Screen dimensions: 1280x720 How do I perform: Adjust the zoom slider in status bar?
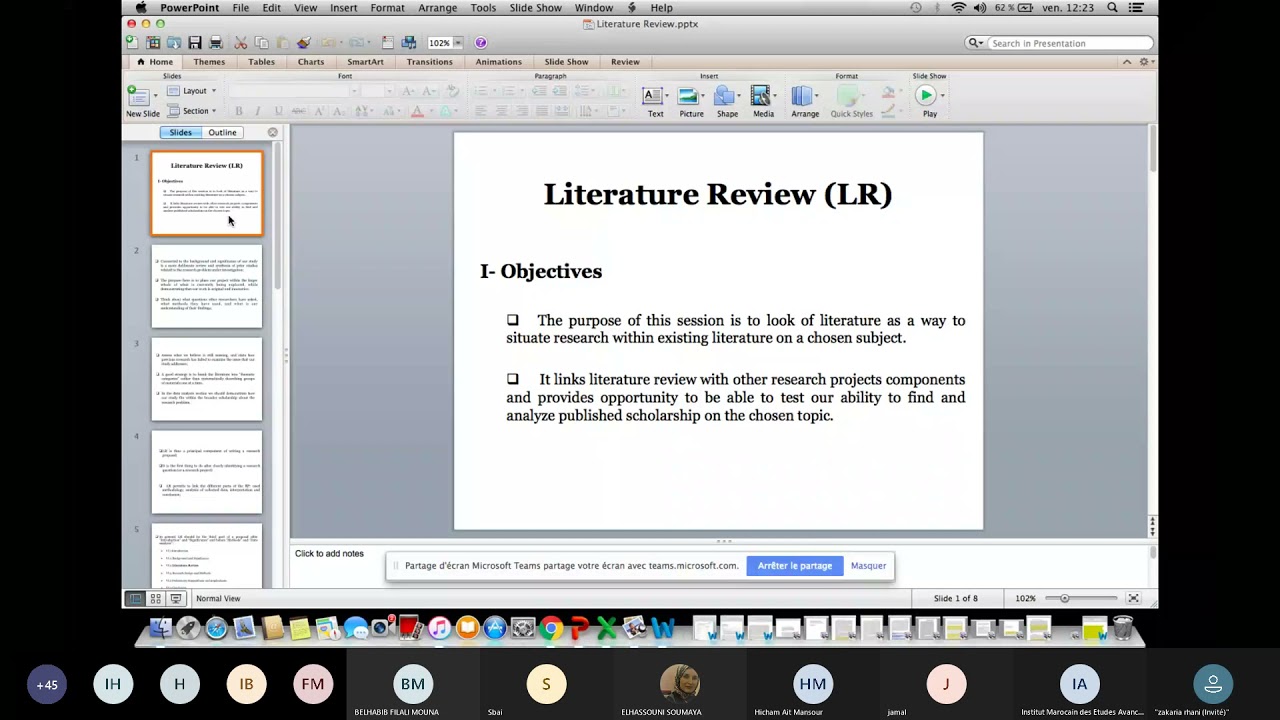(1064, 598)
